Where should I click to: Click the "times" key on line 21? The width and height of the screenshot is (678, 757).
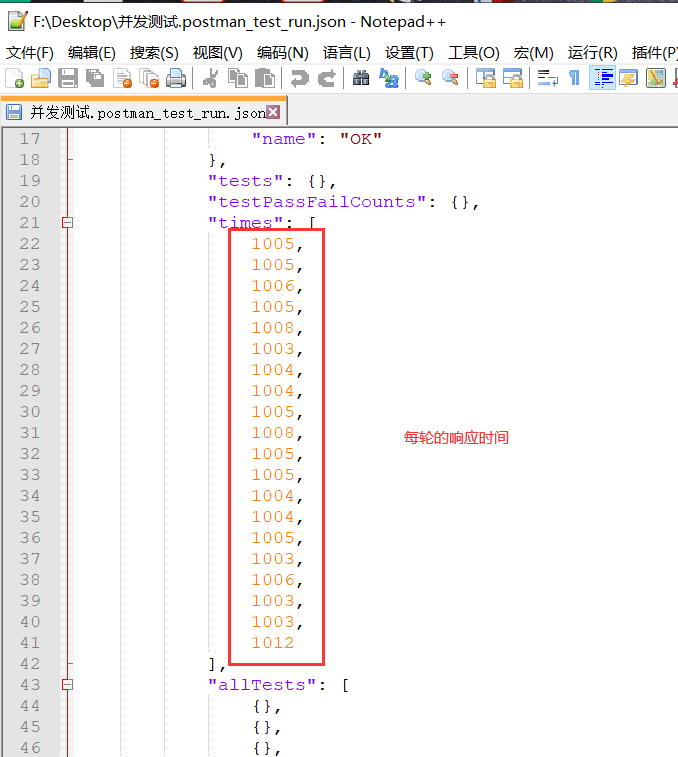click(x=245, y=223)
